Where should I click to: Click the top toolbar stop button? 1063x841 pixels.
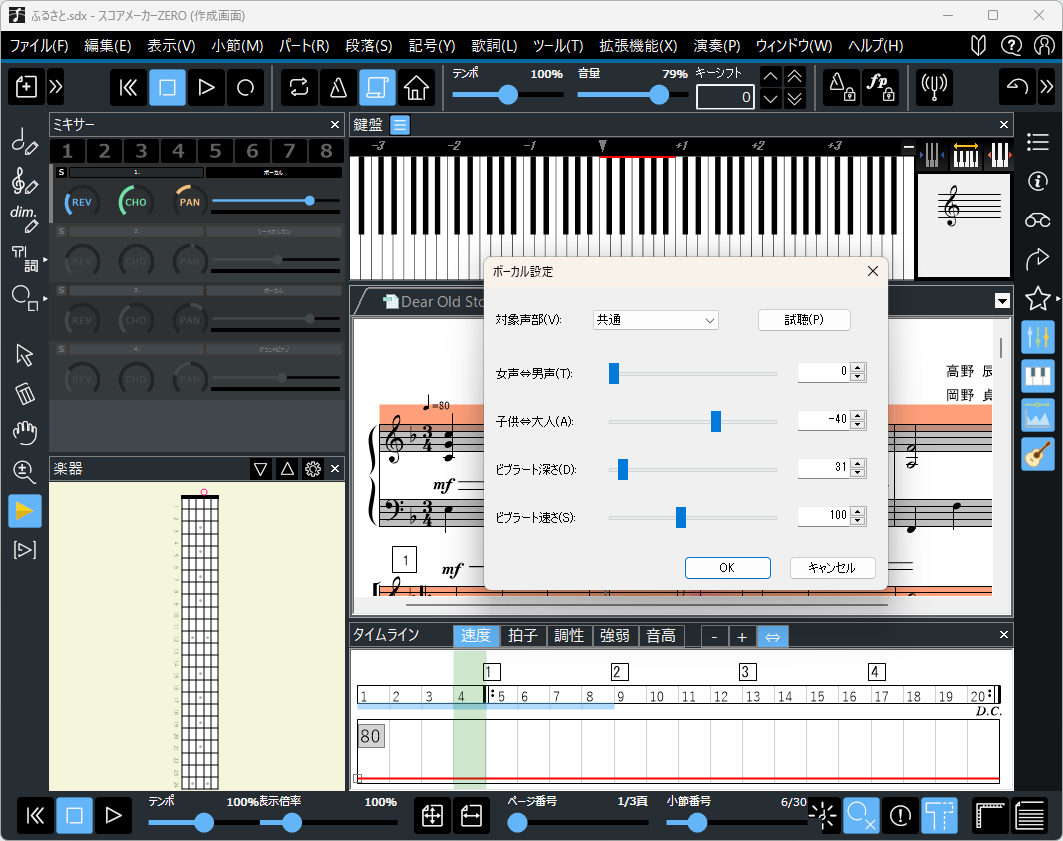pyautogui.click(x=167, y=87)
